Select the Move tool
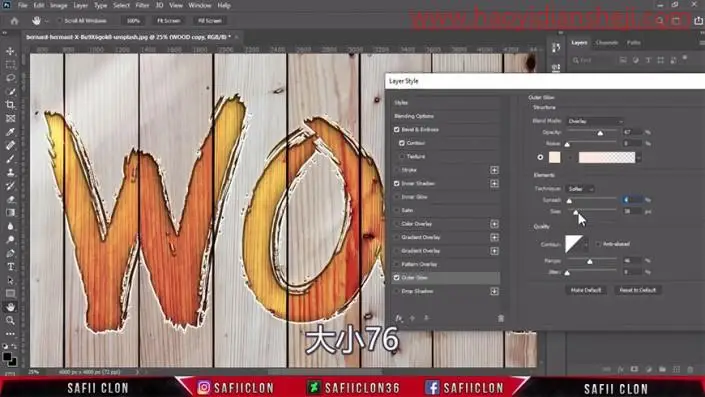705x397 pixels. point(10,51)
